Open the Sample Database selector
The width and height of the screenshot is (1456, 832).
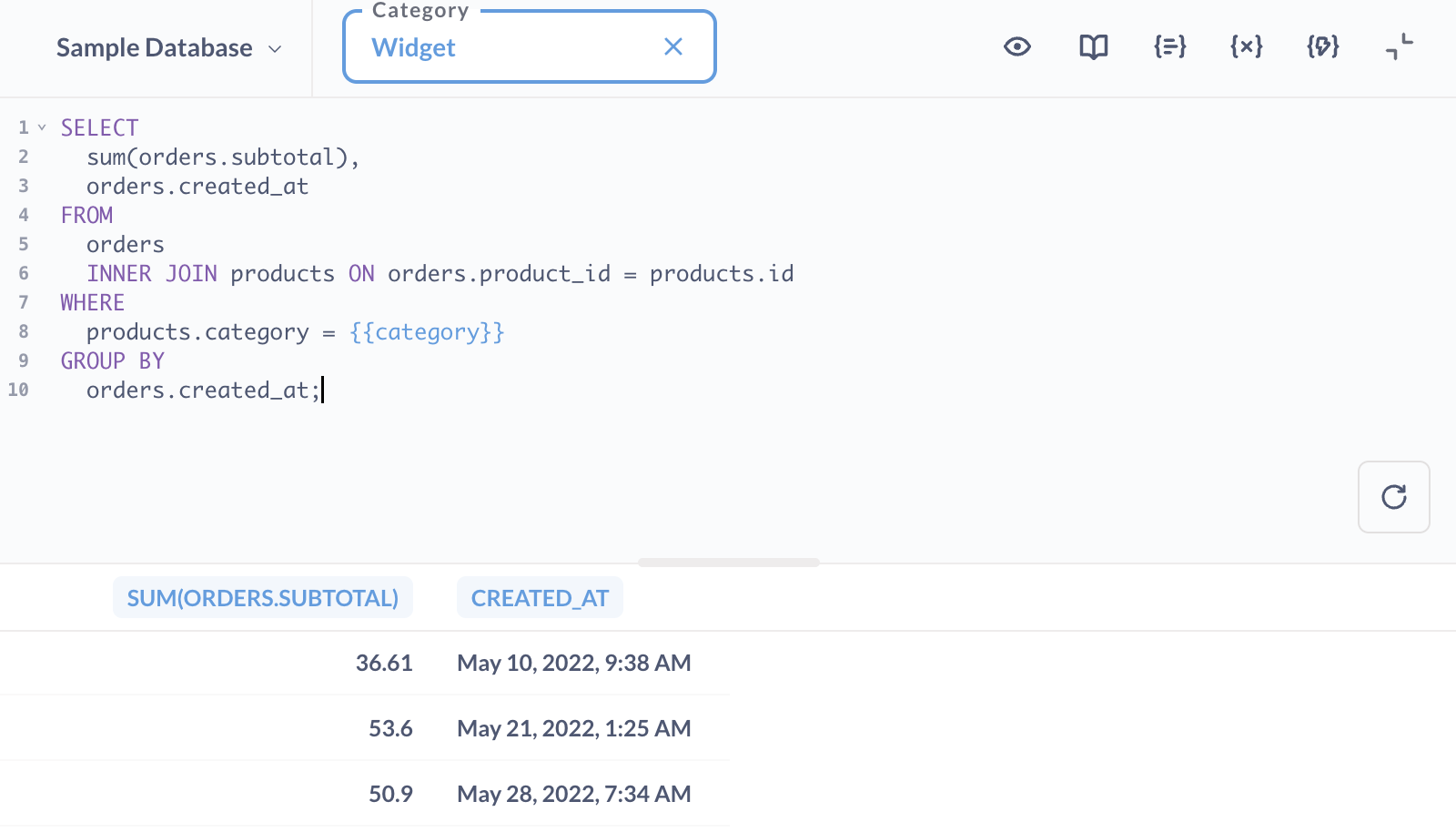[x=153, y=47]
